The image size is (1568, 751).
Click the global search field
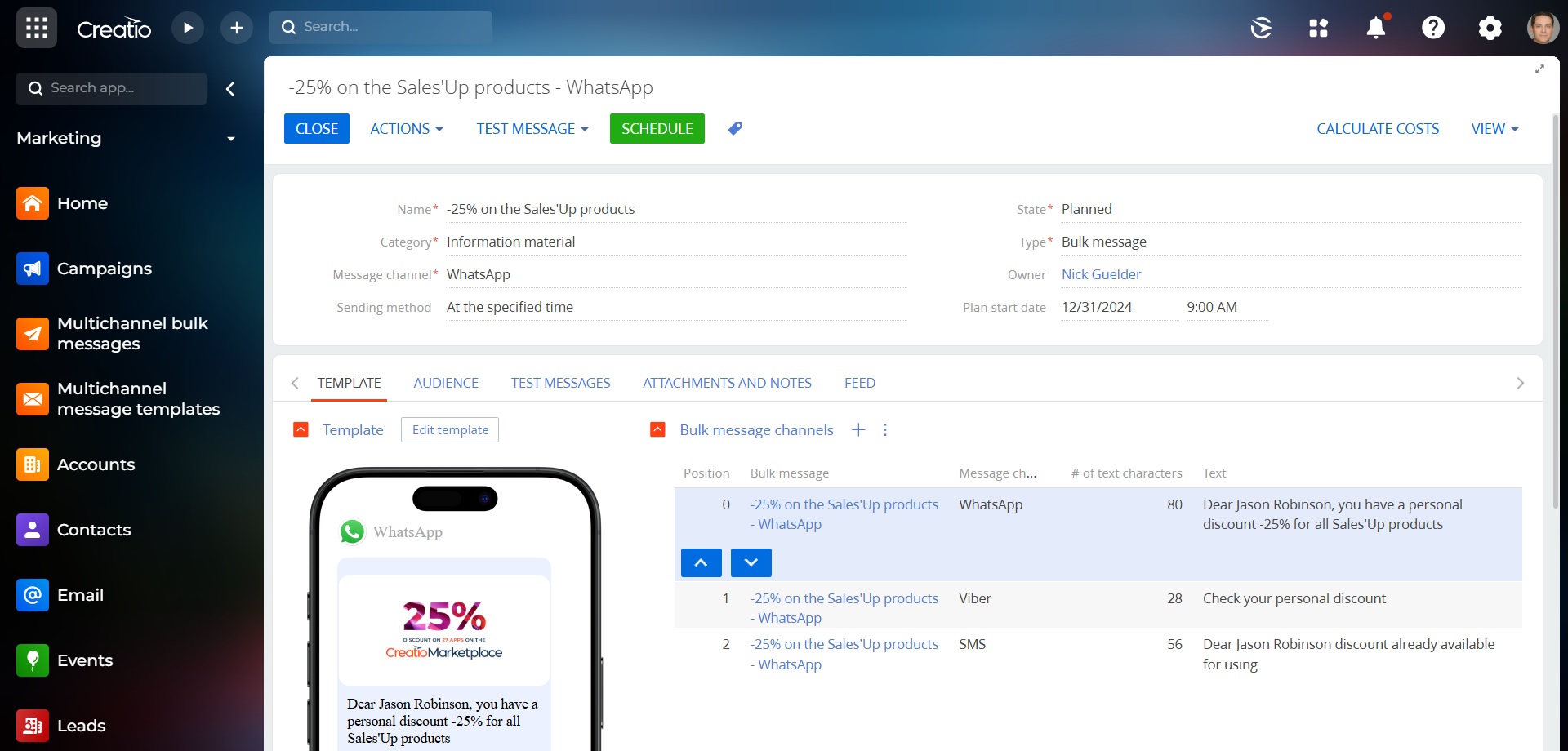click(381, 27)
